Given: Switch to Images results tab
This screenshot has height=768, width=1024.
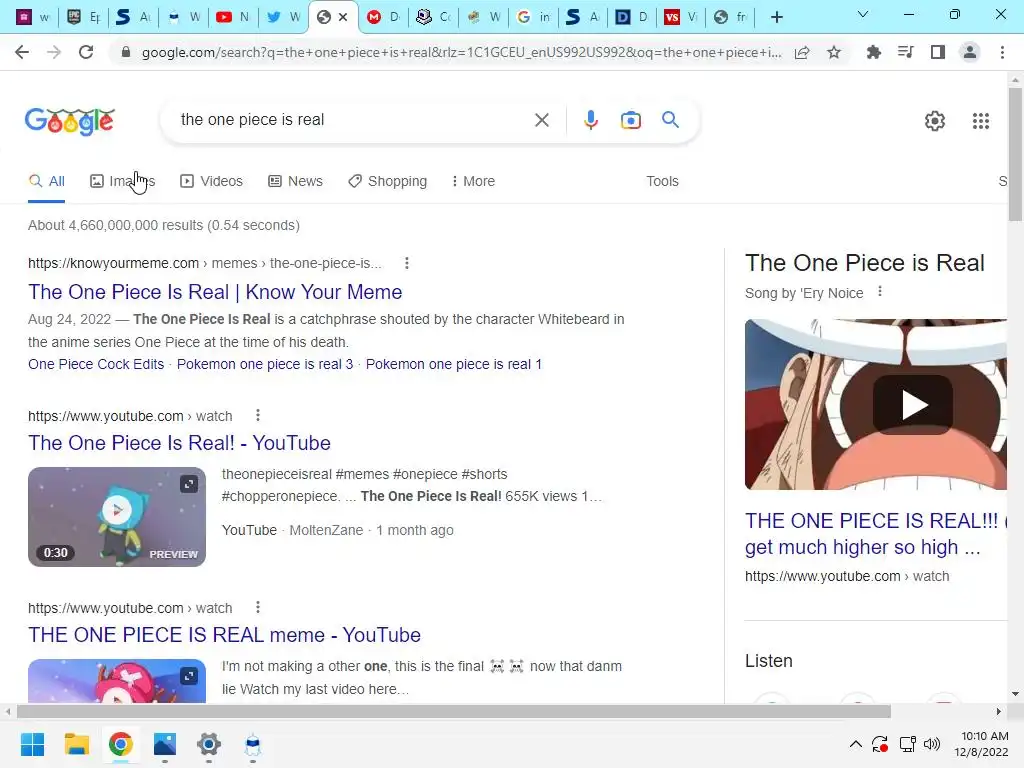Looking at the screenshot, I should click(x=122, y=182).
